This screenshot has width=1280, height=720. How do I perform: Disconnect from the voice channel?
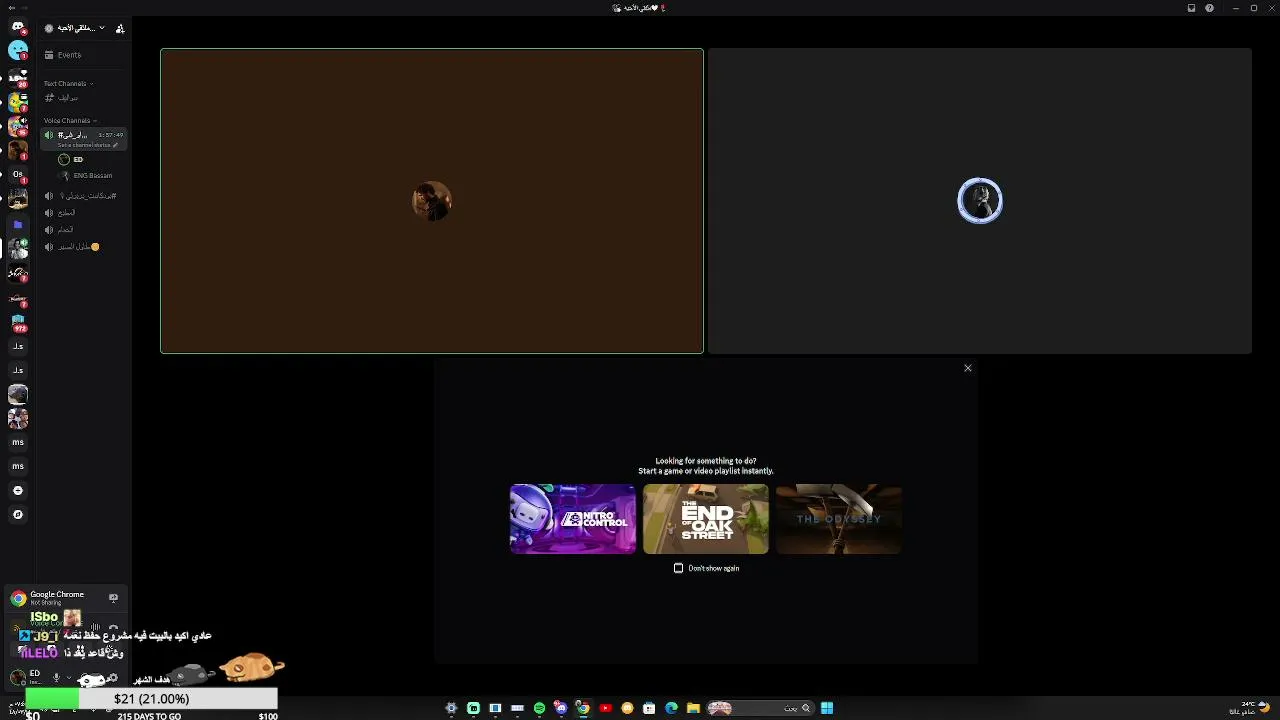[113, 627]
